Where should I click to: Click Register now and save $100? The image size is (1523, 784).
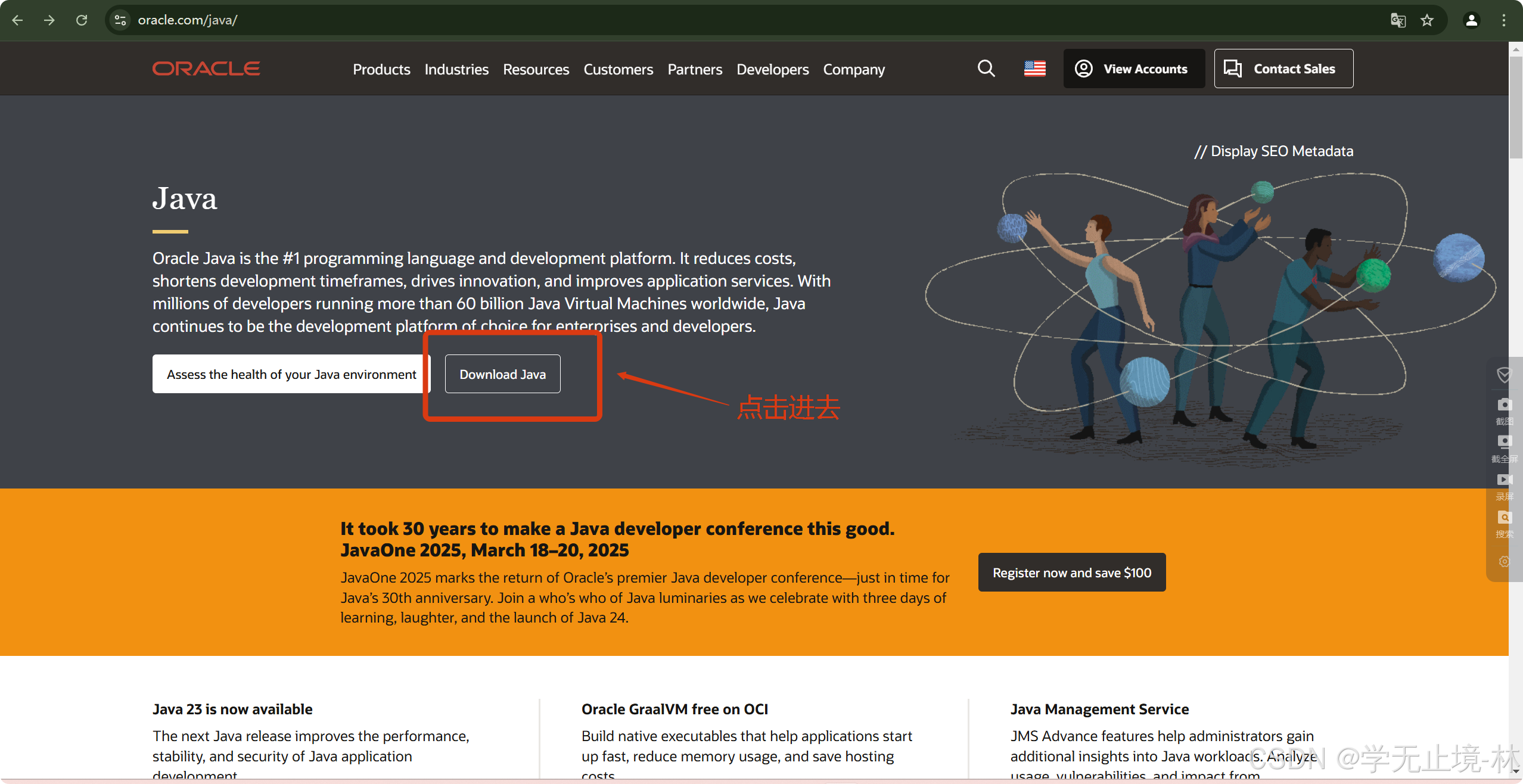pos(1071,573)
